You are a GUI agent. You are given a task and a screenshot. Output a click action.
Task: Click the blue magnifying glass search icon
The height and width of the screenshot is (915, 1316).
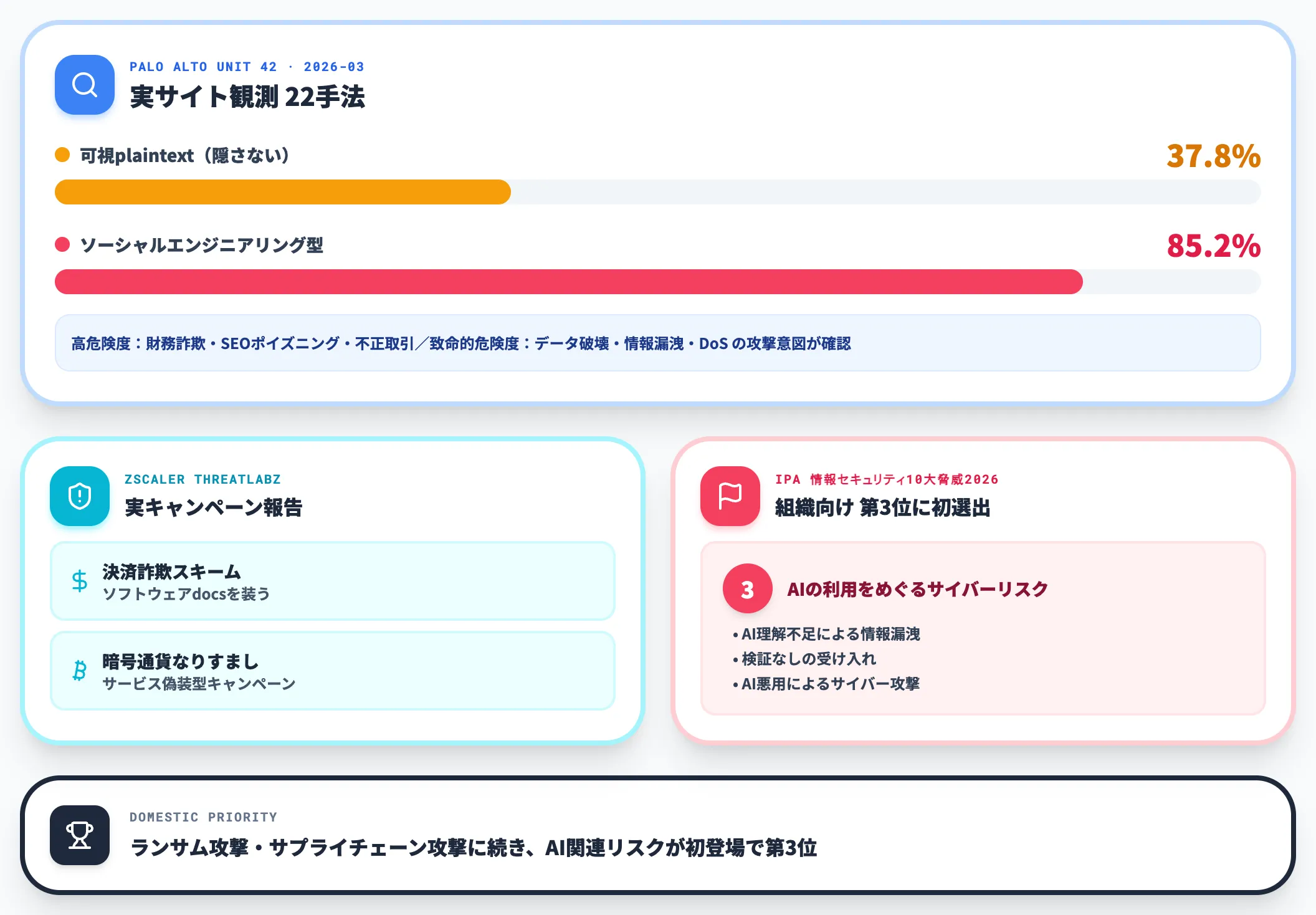point(85,85)
